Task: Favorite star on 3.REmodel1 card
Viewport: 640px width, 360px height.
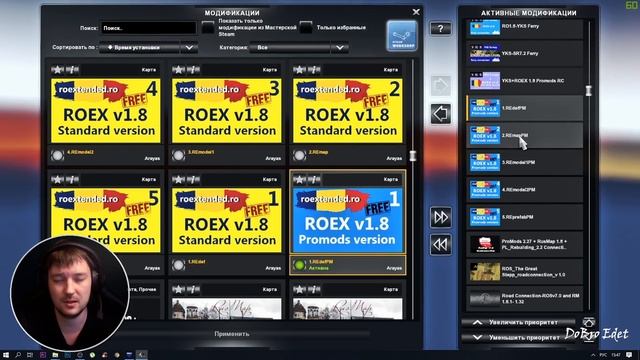Action: pos(178,70)
